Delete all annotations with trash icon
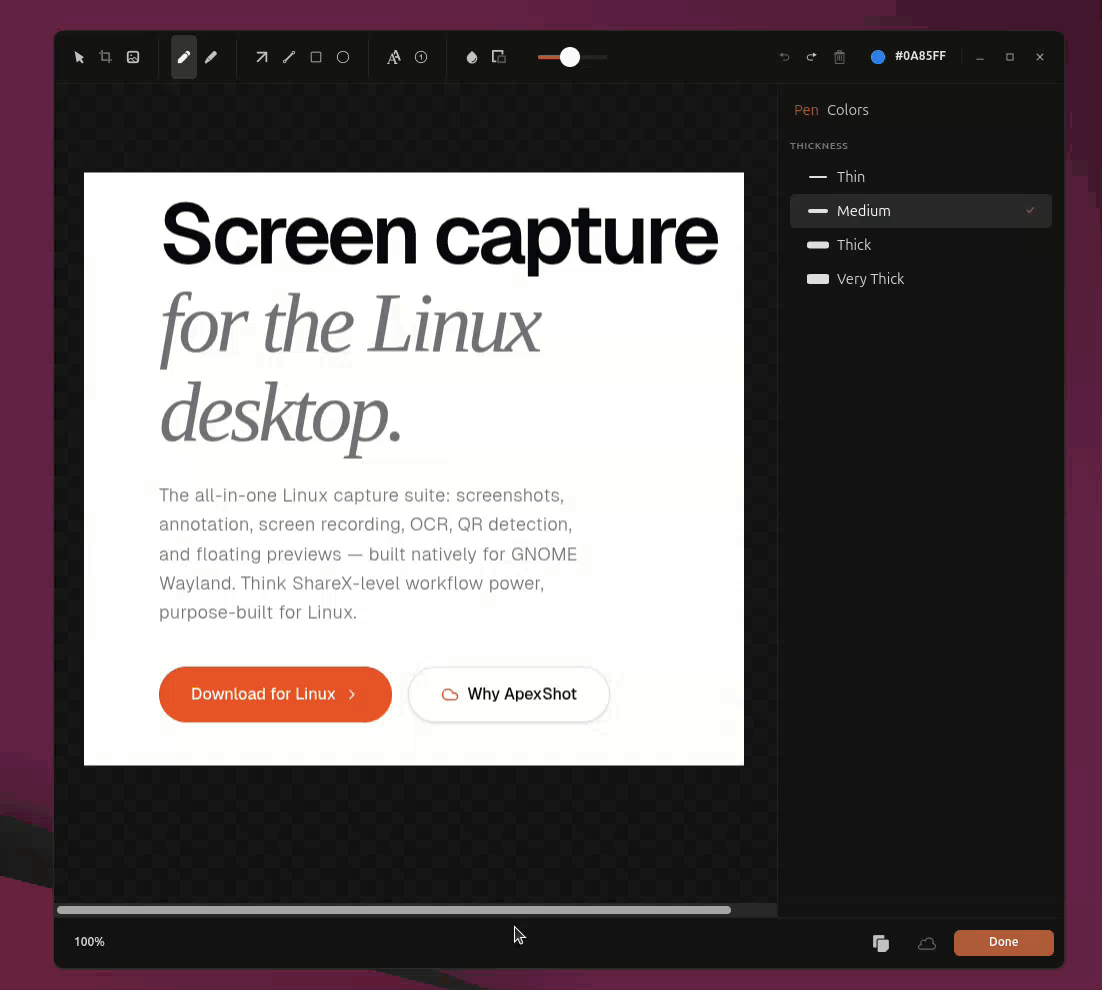The width and height of the screenshot is (1102, 990). coord(839,57)
